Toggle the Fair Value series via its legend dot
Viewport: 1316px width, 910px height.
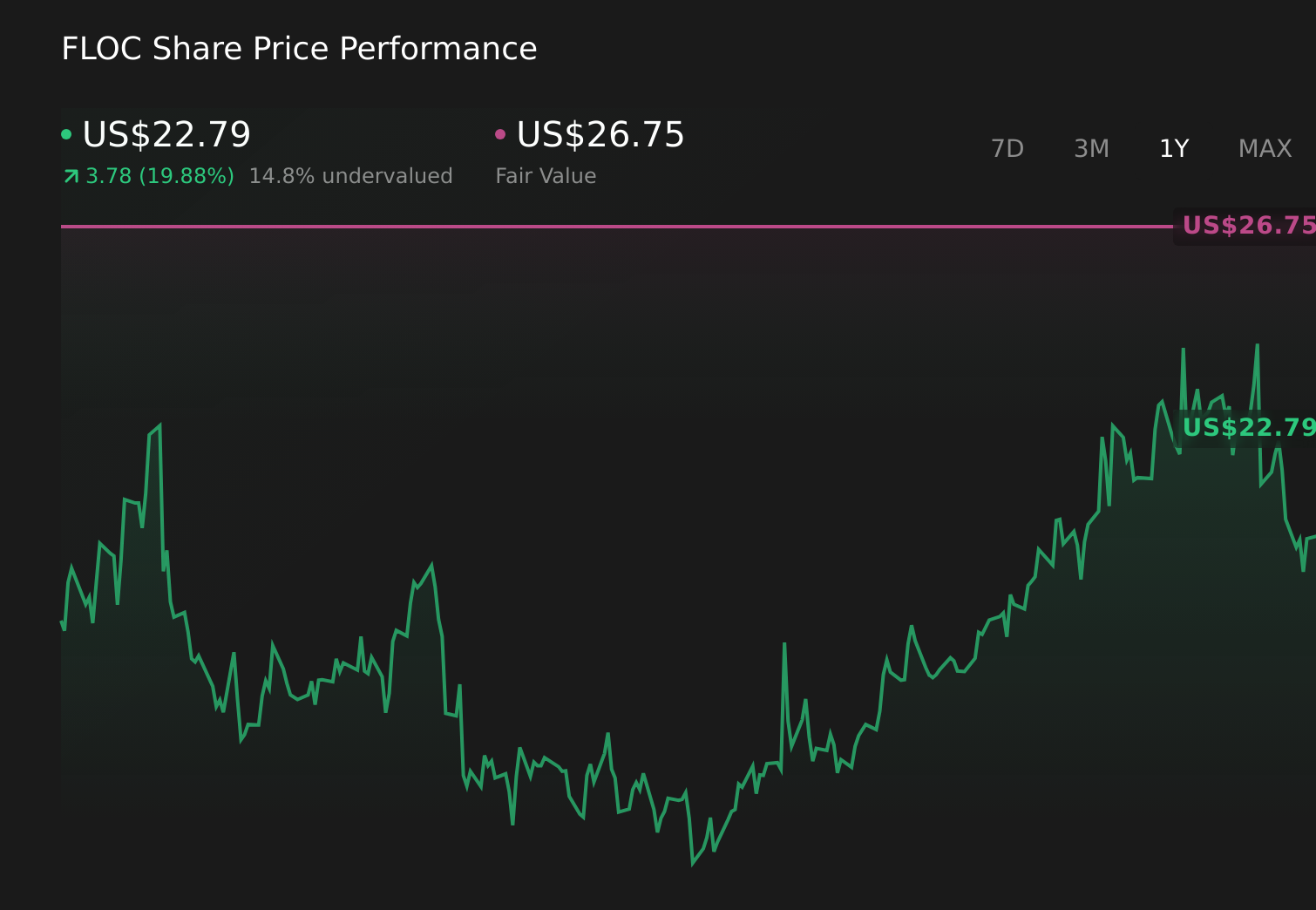(501, 134)
